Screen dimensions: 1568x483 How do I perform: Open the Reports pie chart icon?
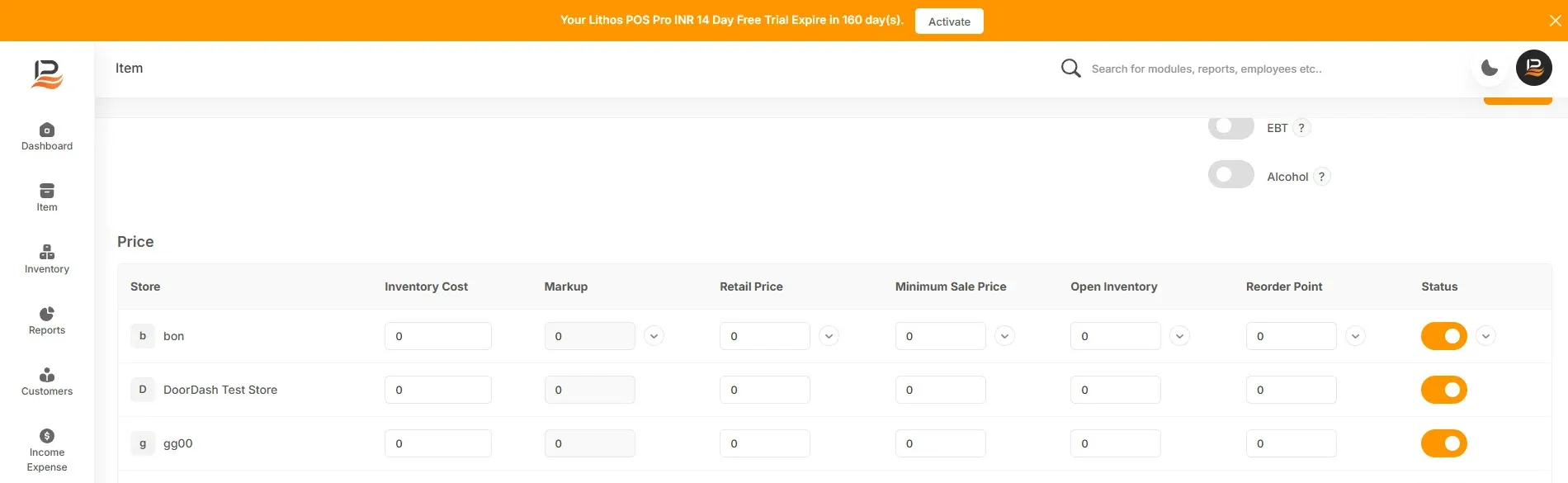pos(47,314)
